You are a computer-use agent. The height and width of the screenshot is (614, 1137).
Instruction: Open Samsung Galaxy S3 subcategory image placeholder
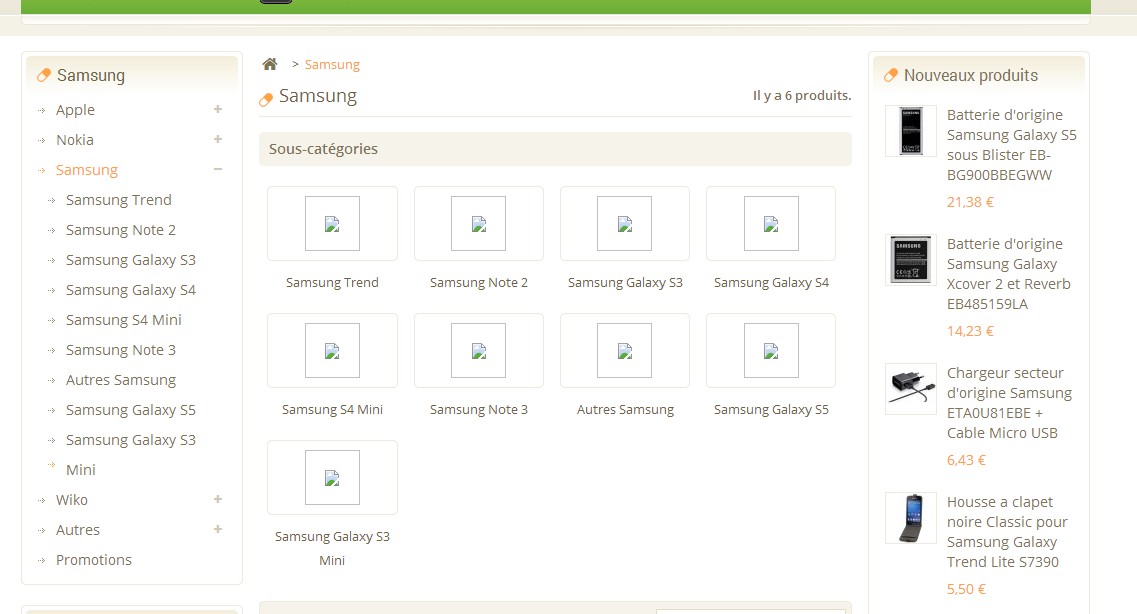click(624, 223)
